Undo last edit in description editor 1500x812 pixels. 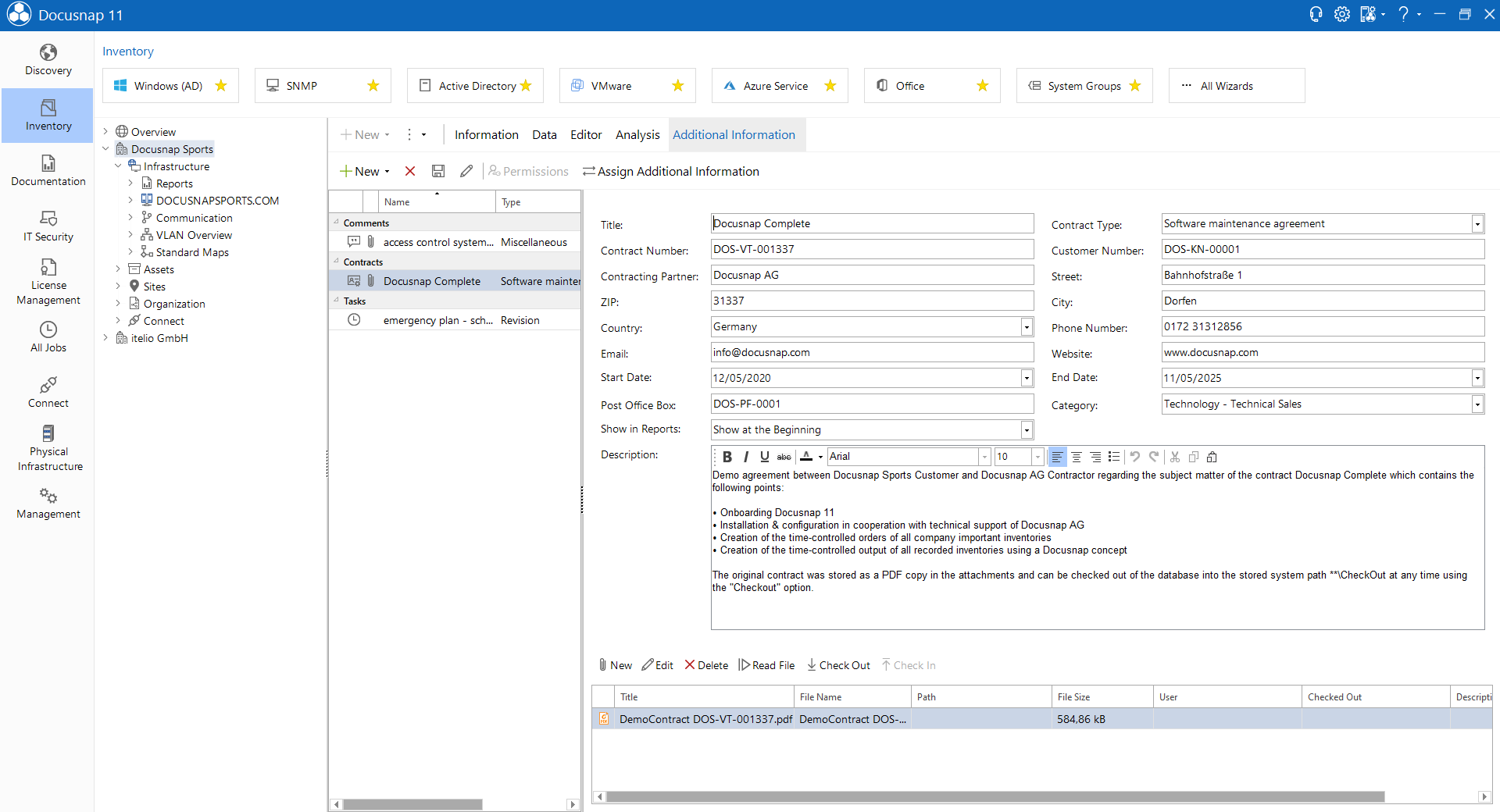(1135, 457)
